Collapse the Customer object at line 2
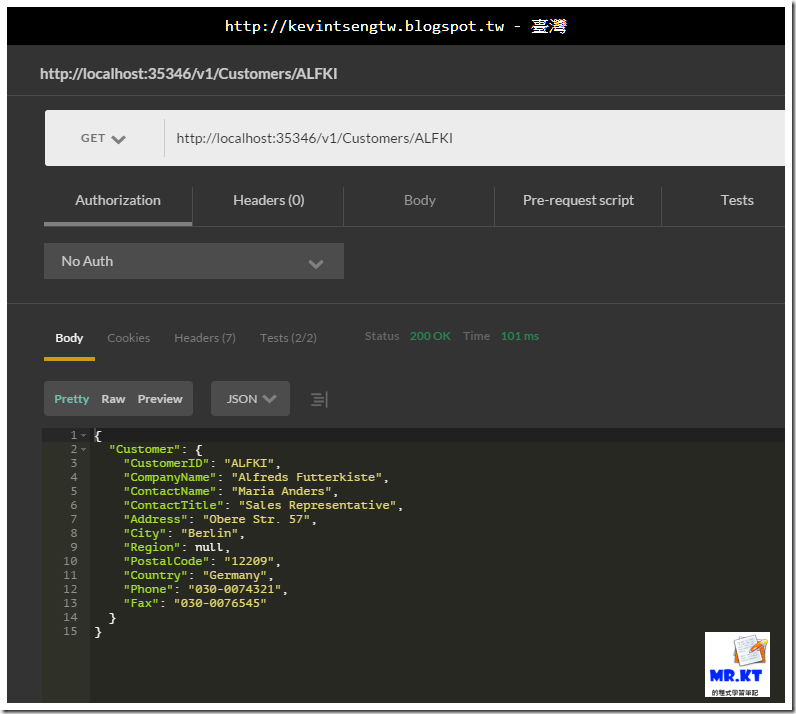 [84, 449]
